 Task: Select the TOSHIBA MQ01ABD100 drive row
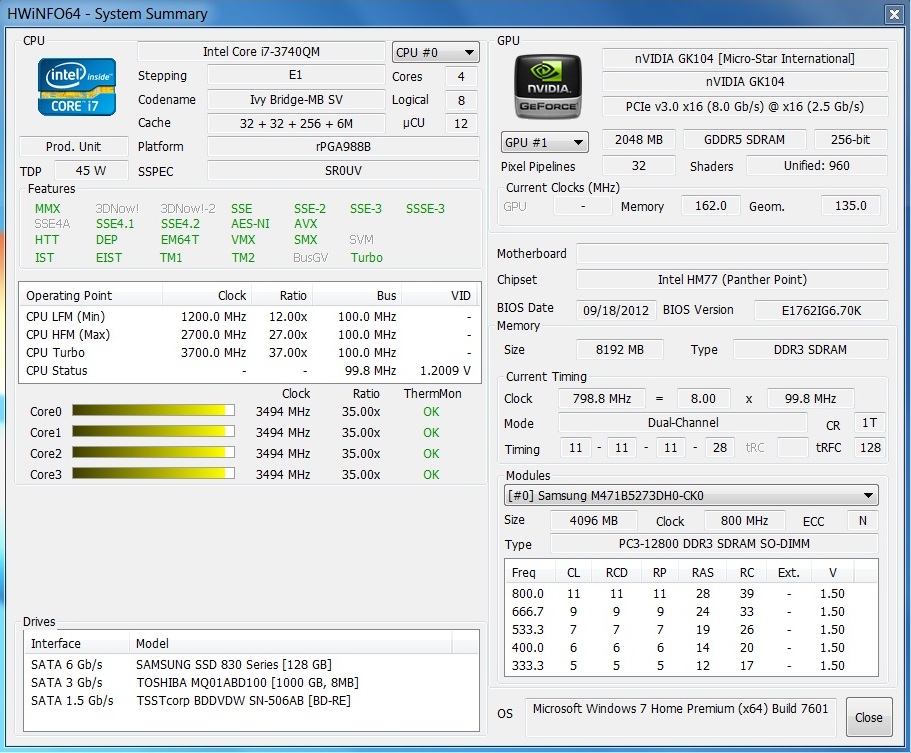click(x=251, y=682)
